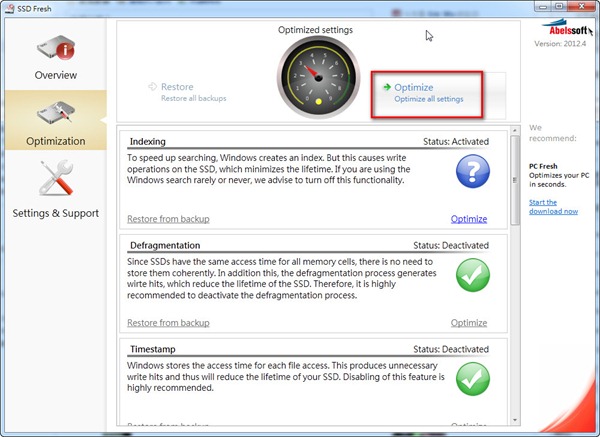This screenshot has width=600, height=437.
Task: Click the Restore arrow icon
Action: pos(152,86)
